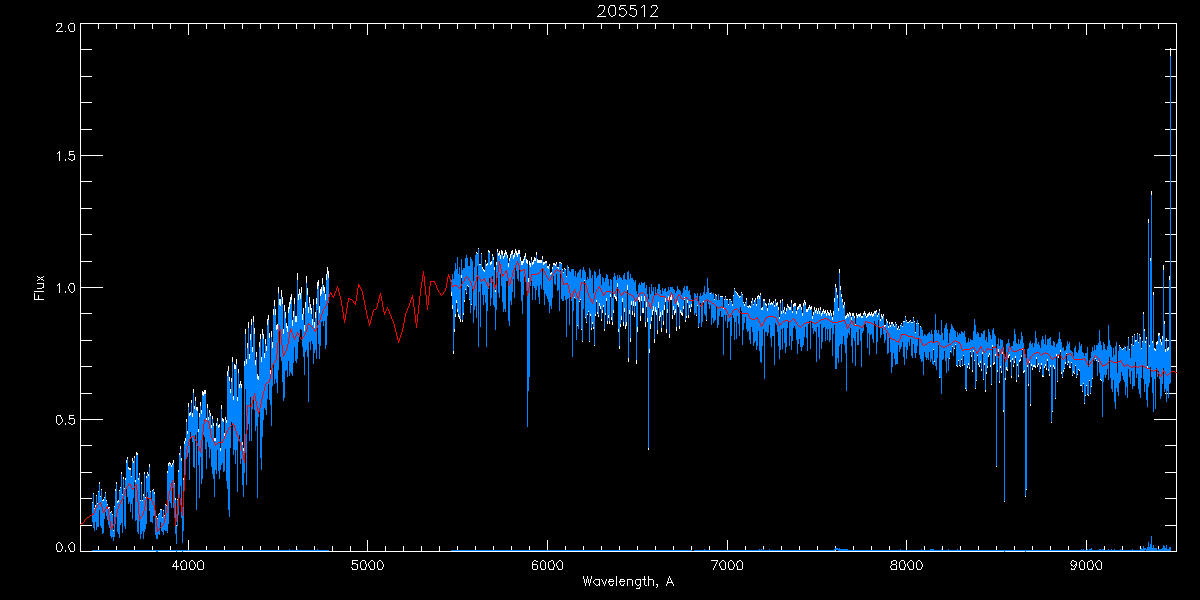The height and width of the screenshot is (600, 1200).
Task: Click the 0.0 flux tick label
Action: [x=65, y=547]
